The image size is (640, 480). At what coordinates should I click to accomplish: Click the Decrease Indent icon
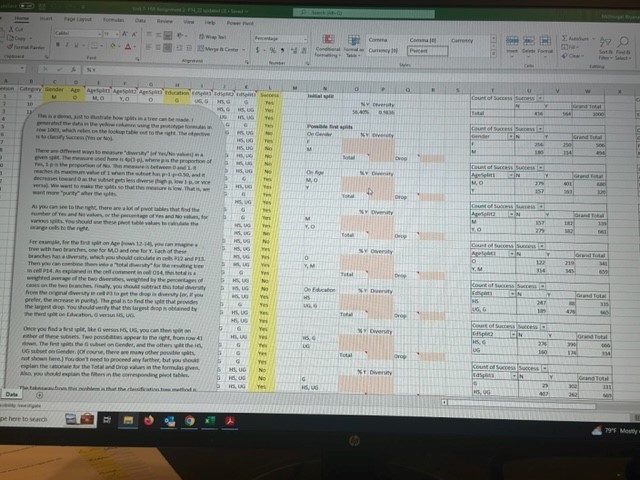point(179,48)
